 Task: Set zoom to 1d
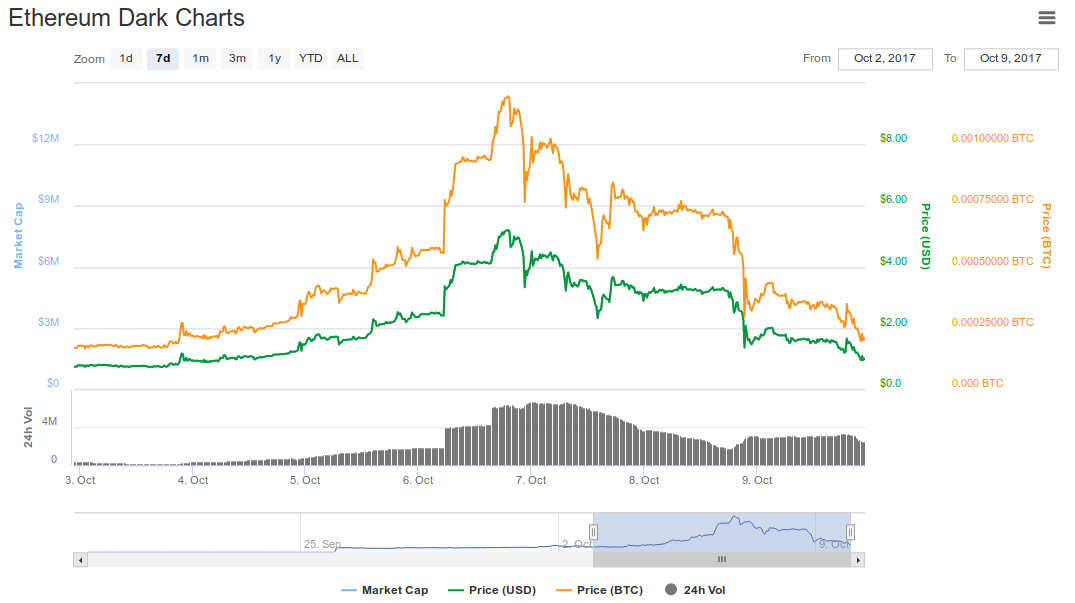pos(126,58)
